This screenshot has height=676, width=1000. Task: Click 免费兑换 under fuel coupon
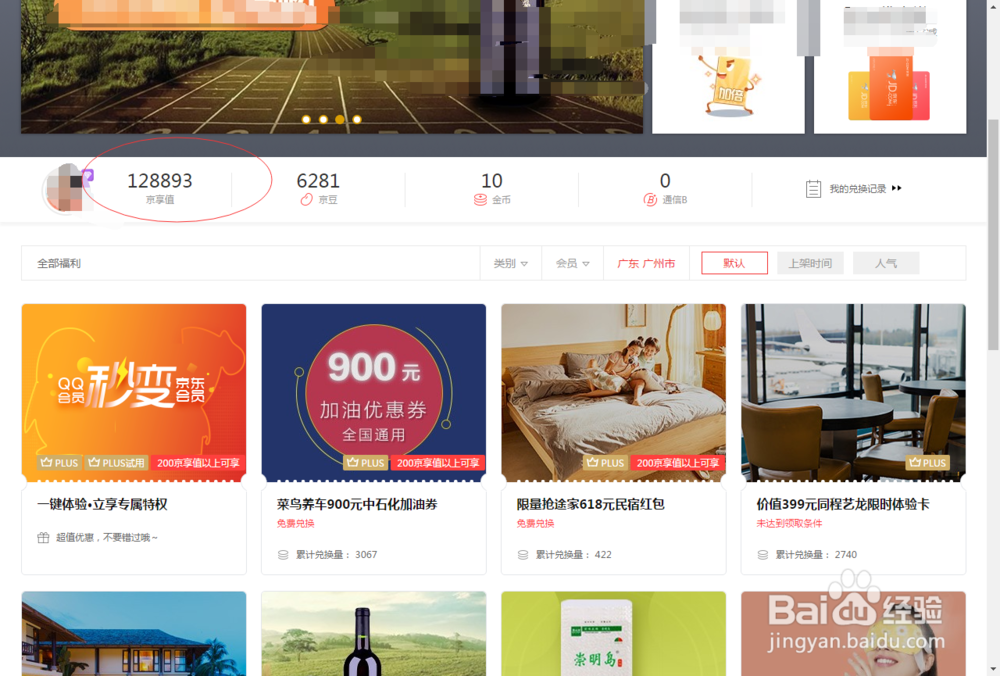(295, 524)
